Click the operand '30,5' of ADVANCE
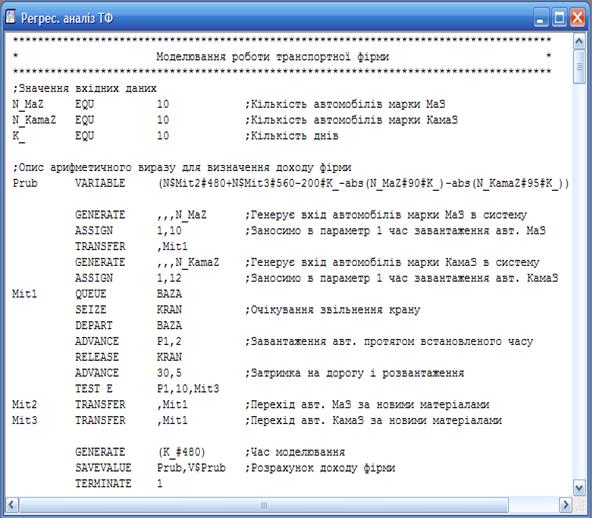 click(169, 373)
